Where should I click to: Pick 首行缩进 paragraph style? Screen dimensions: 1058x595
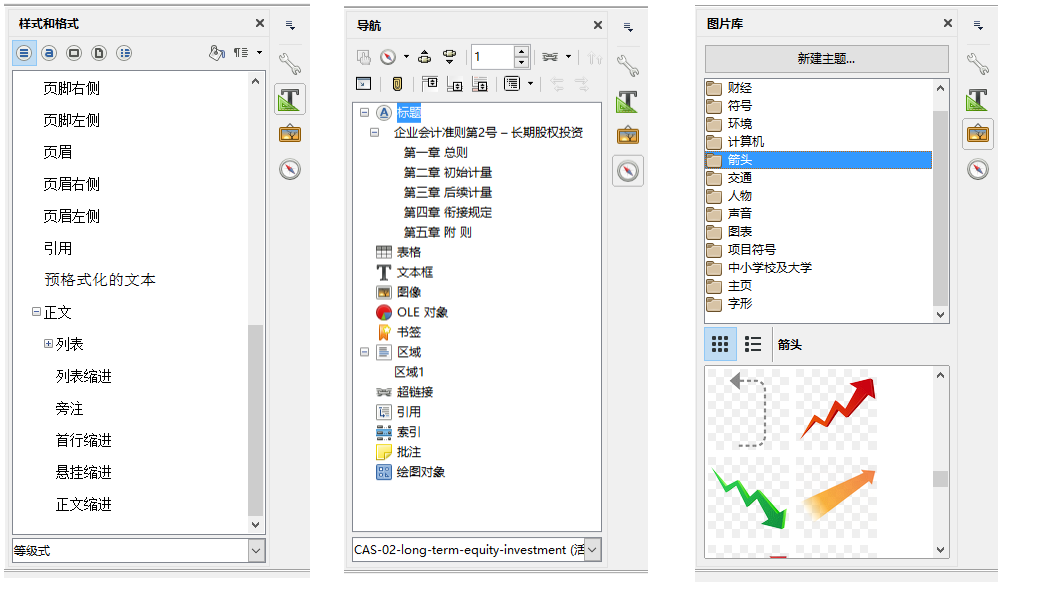coord(84,441)
